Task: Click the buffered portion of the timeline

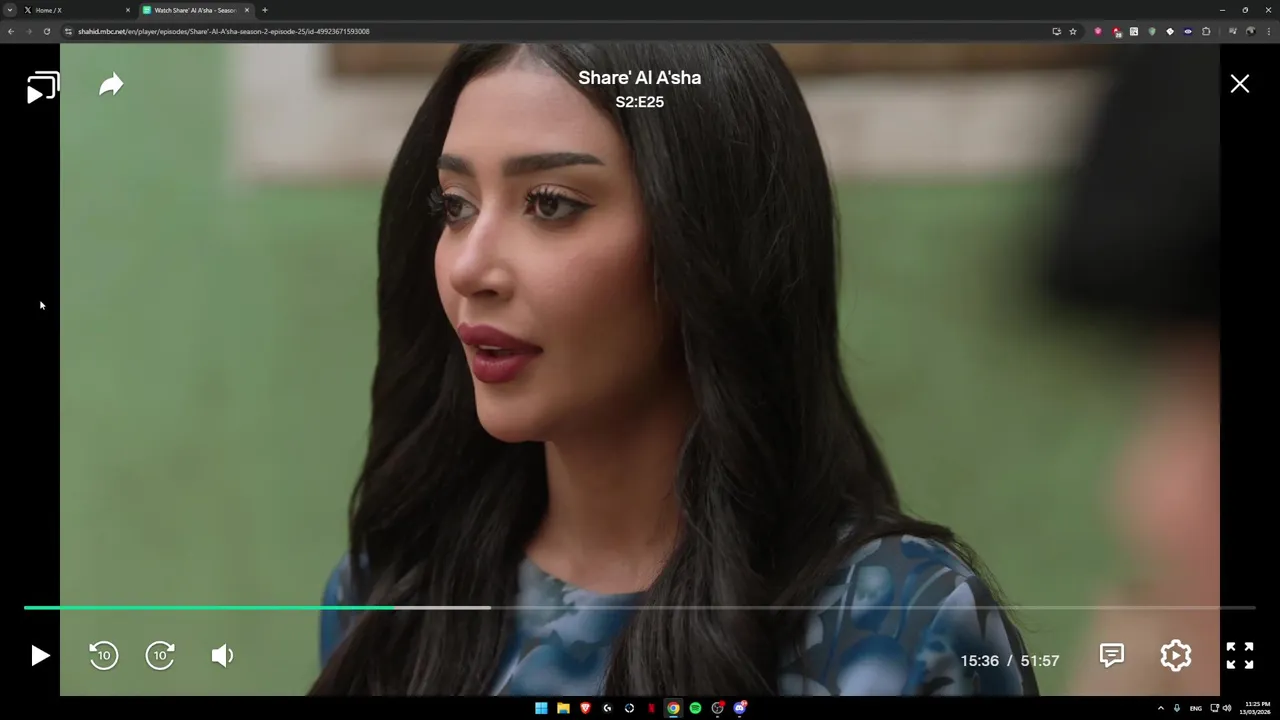Action: pyautogui.click(x=442, y=607)
